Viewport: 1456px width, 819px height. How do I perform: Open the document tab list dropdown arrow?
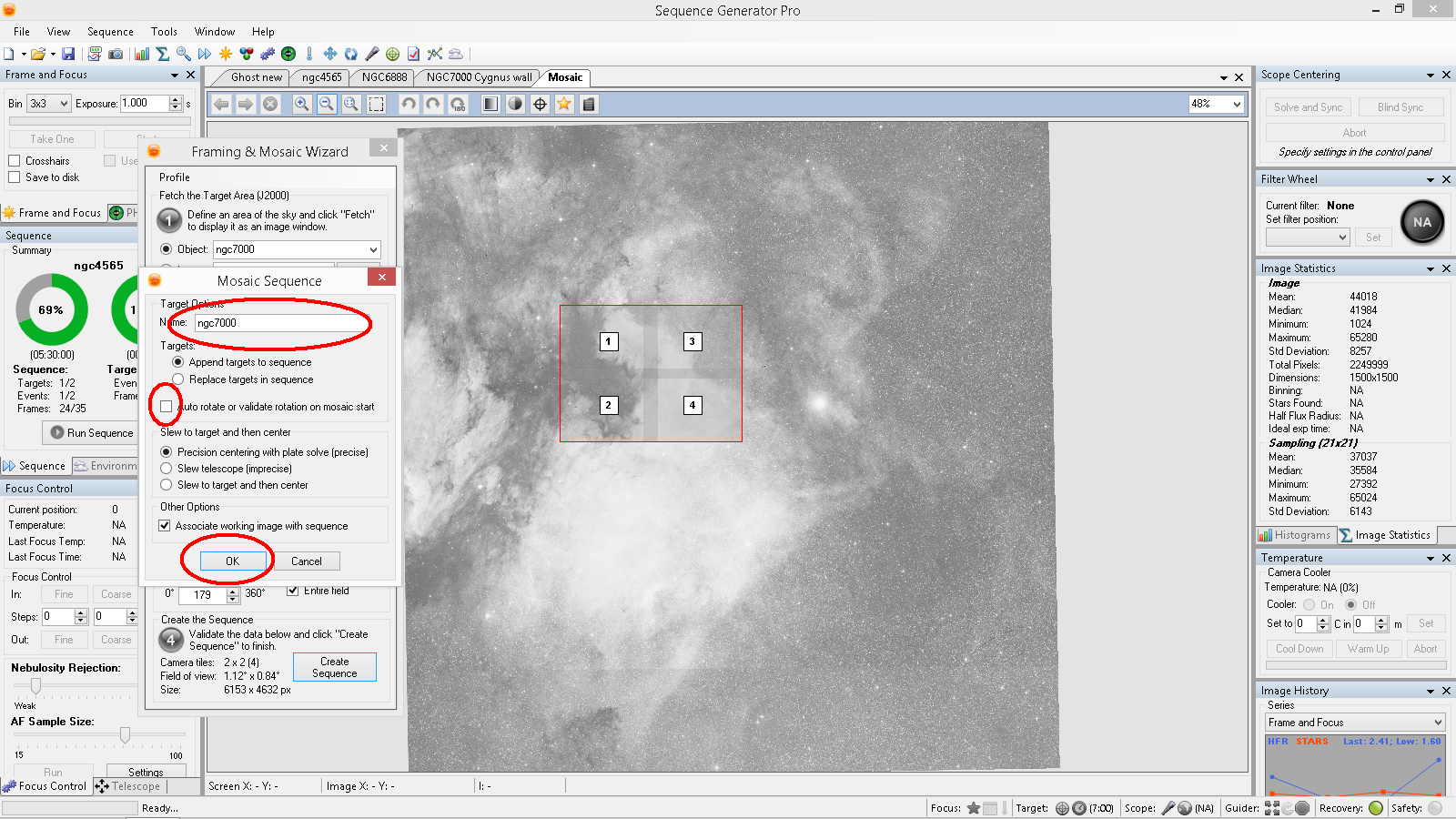click(x=1224, y=77)
